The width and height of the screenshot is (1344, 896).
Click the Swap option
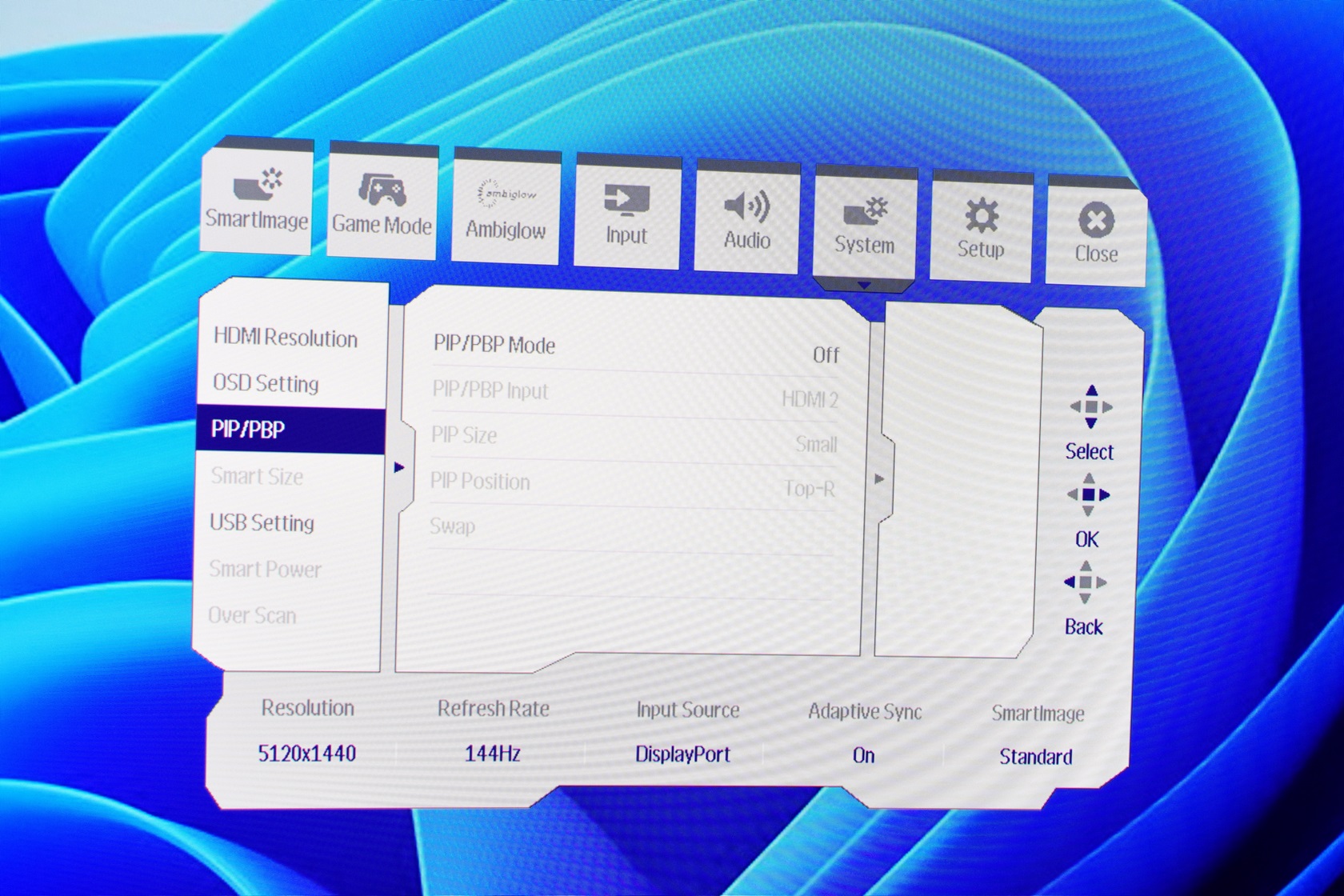(452, 526)
